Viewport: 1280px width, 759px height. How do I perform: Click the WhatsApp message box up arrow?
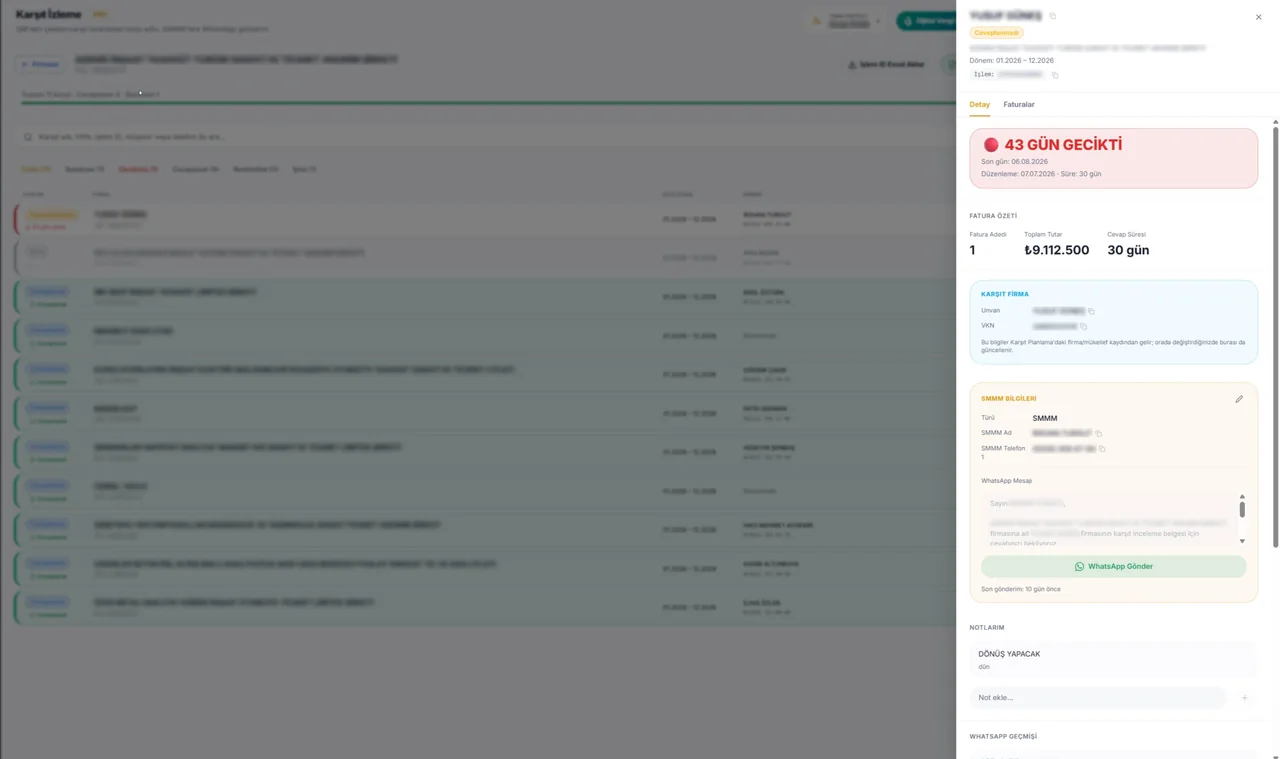coord(1242,496)
